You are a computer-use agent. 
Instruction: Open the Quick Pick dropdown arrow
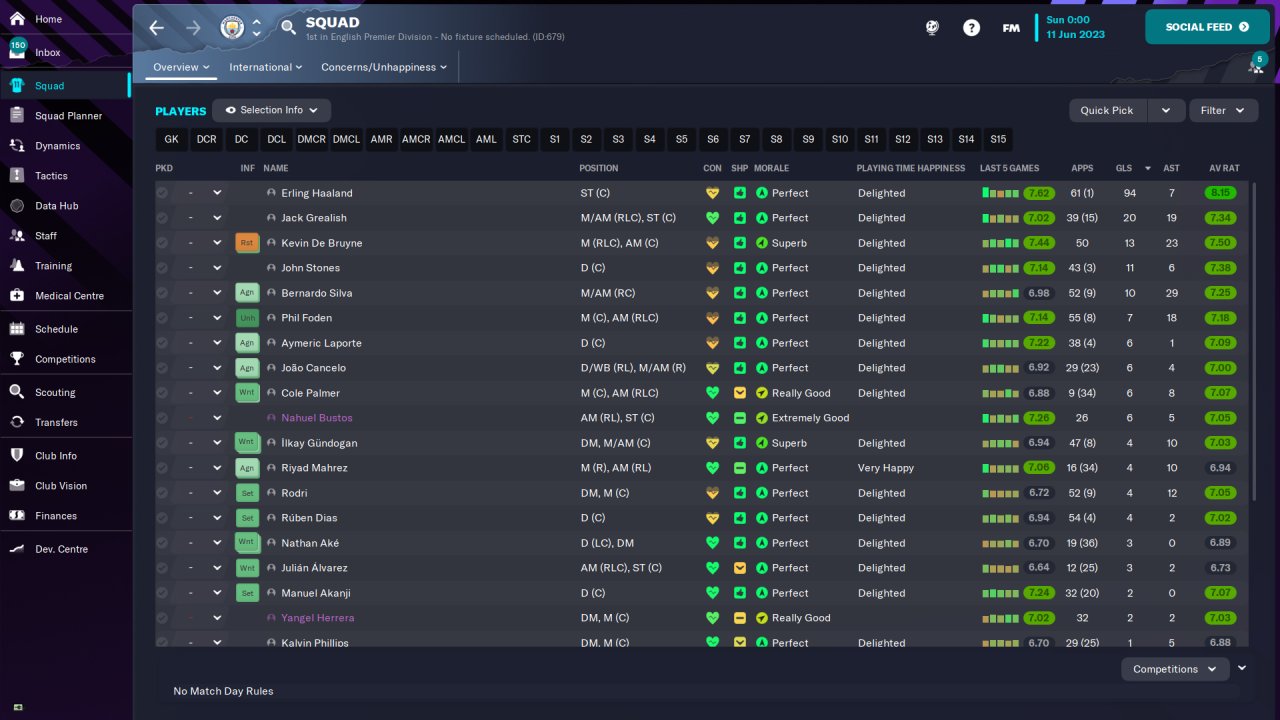[1166, 110]
